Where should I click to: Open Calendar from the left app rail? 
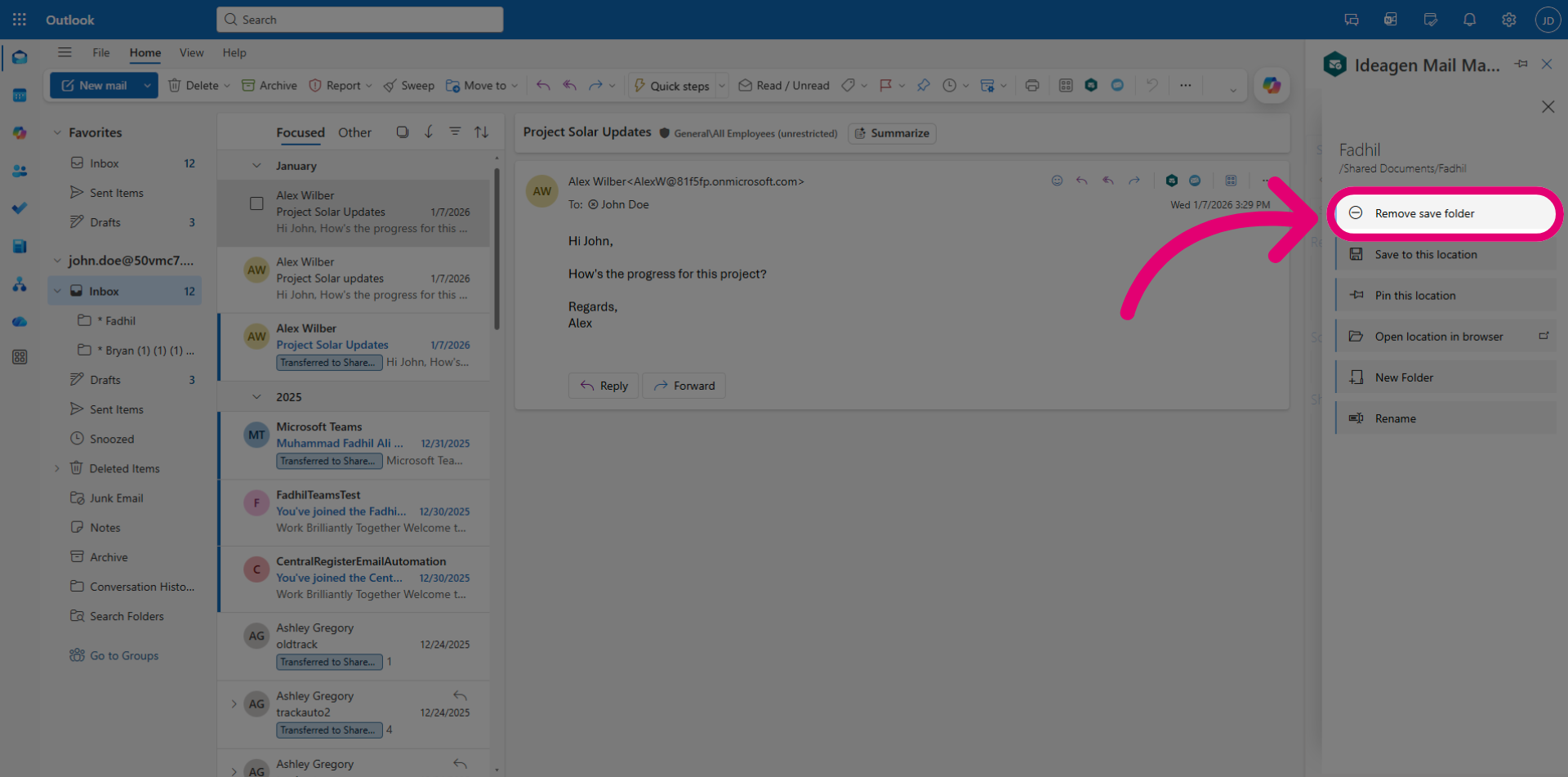coord(20,96)
